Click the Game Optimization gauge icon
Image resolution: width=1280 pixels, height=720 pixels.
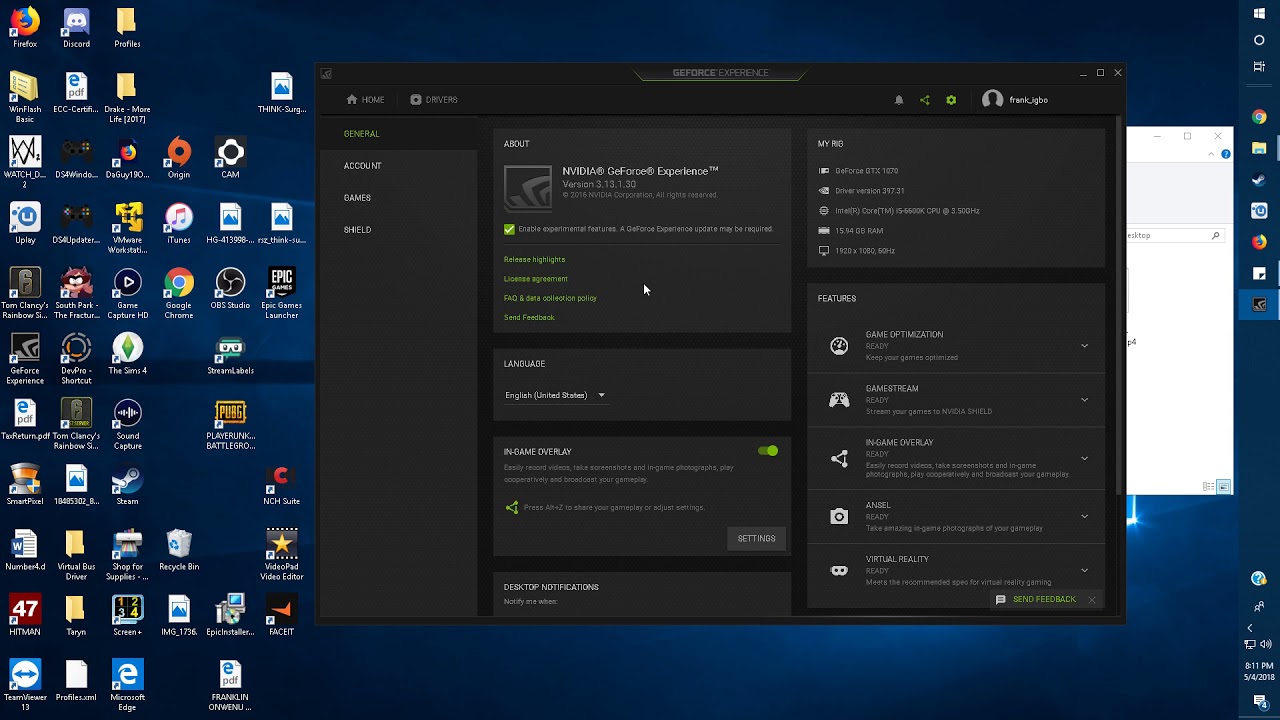(x=839, y=346)
